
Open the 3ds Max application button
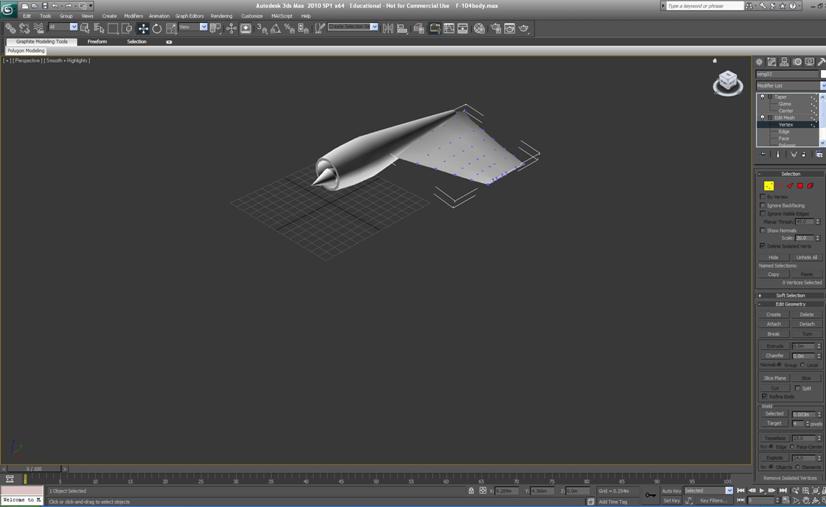tap(8, 9)
